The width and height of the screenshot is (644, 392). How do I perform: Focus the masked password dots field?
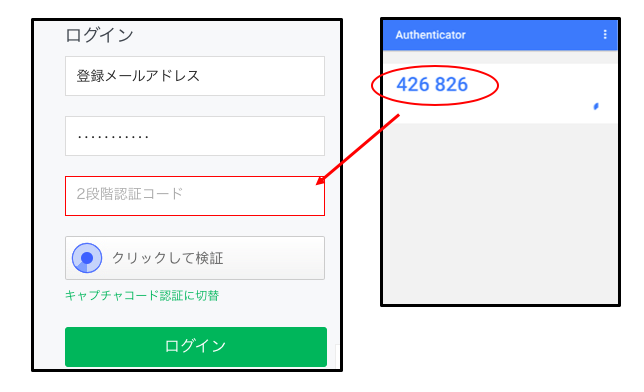(195, 136)
